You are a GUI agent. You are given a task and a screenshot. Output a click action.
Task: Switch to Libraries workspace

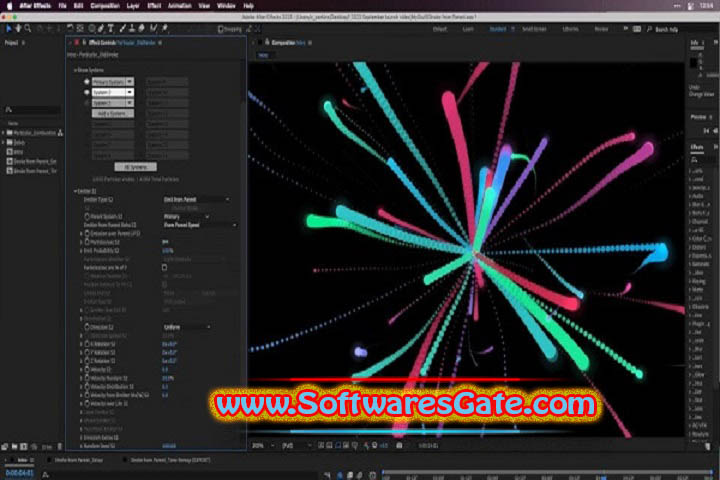click(x=570, y=29)
